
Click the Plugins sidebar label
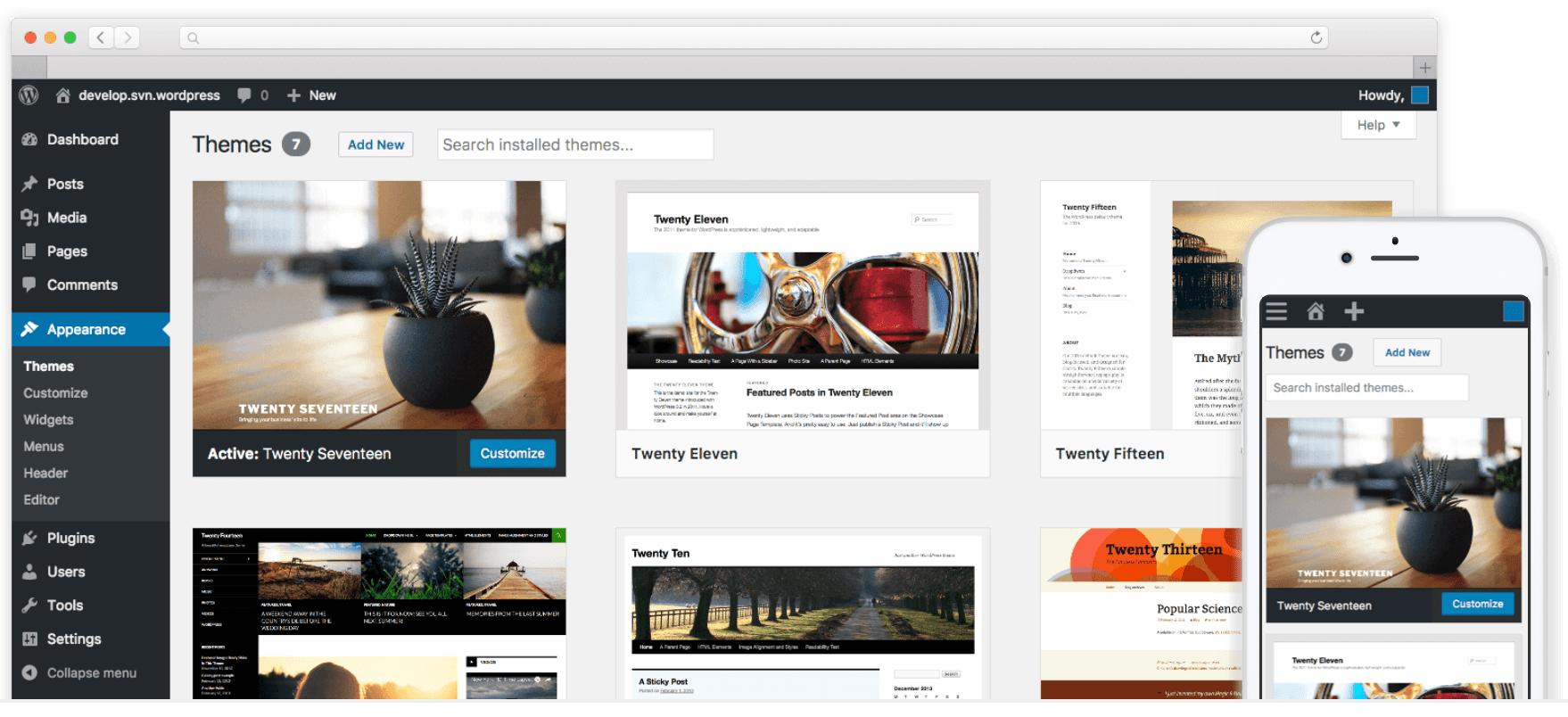pos(70,538)
